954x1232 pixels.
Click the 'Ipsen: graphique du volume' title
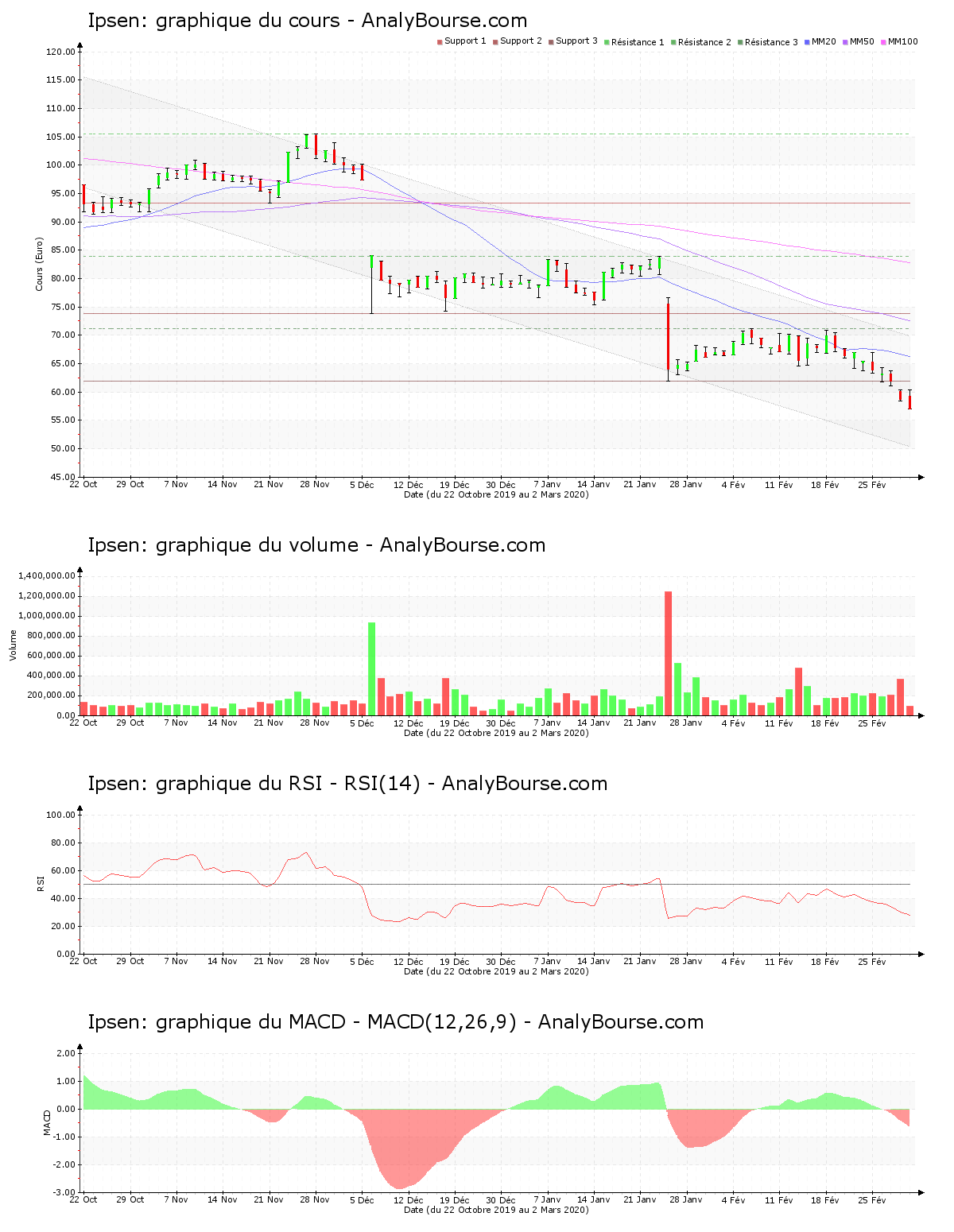(x=316, y=545)
